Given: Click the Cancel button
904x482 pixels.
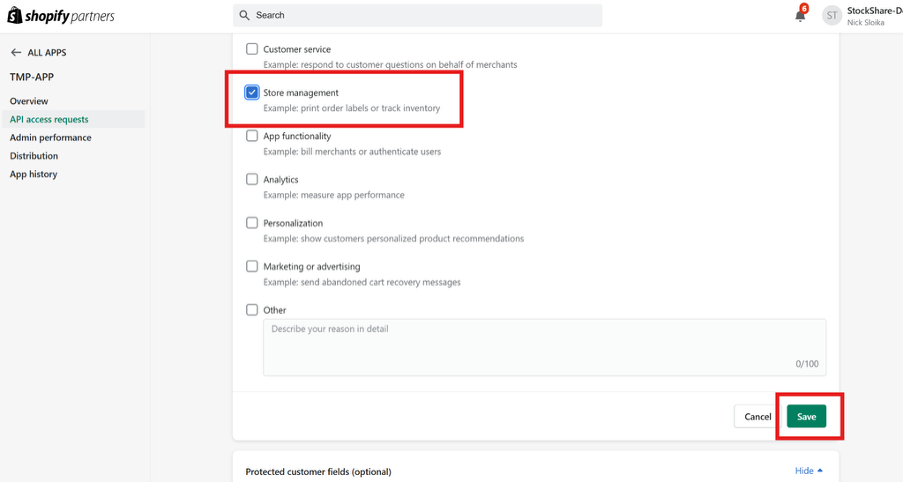Looking at the screenshot, I should point(757,416).
